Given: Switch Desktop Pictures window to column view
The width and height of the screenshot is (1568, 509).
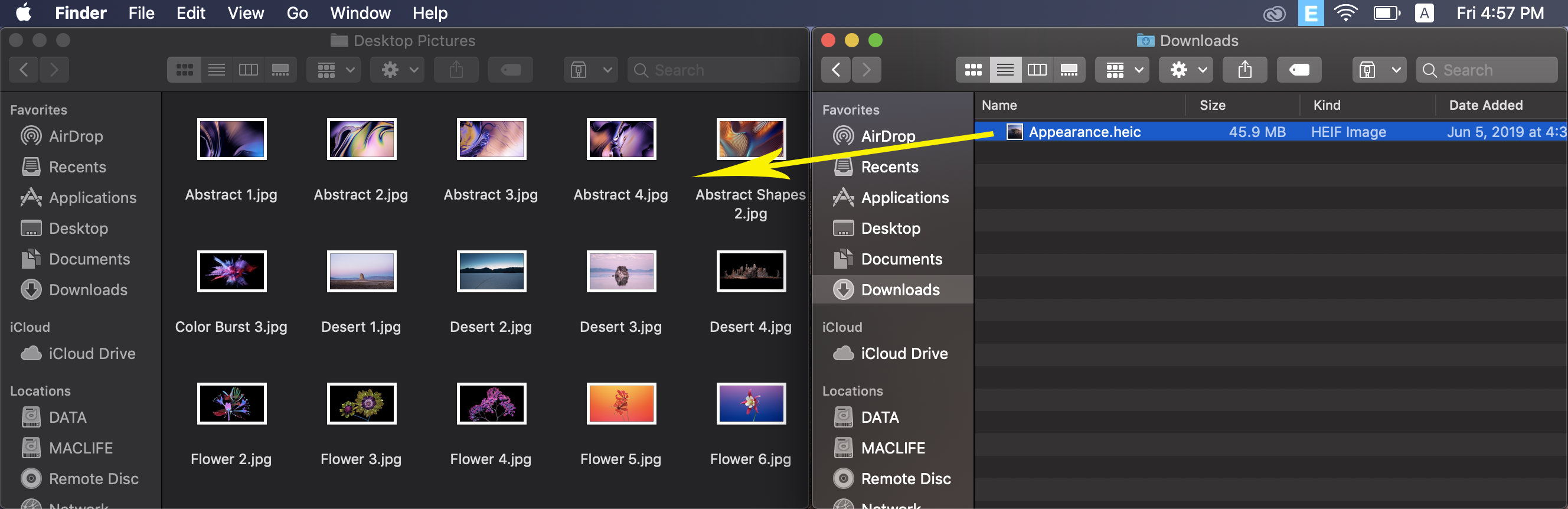Looking at the screenshot, I should [249, 70].
